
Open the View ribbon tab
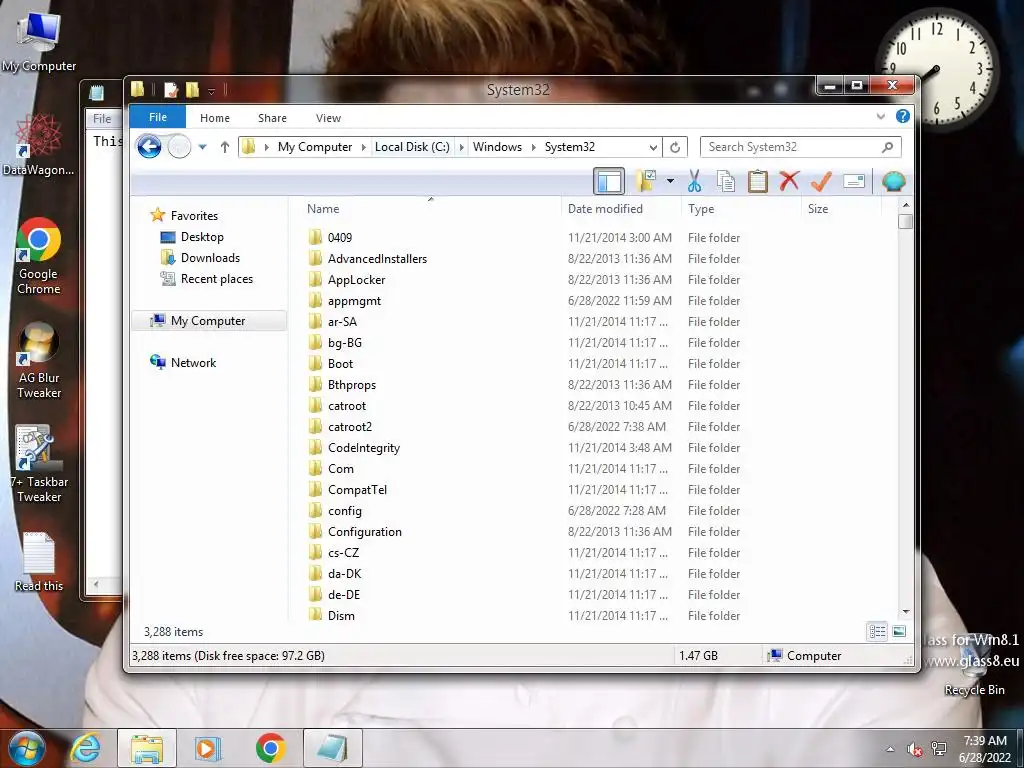coord(328,118)
